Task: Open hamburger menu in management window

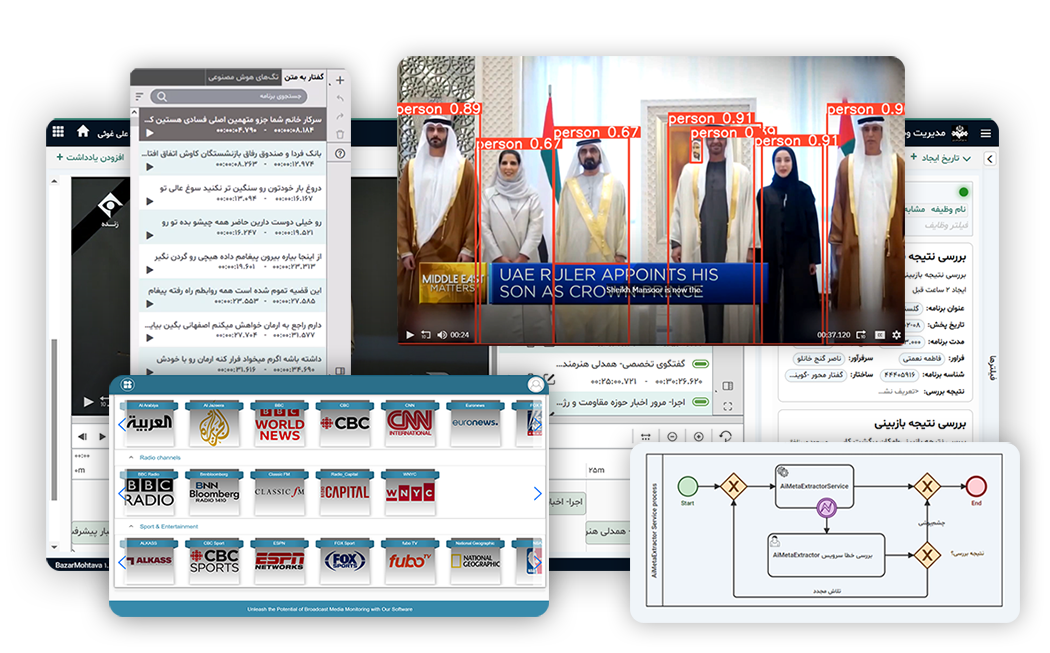Action: click(986, 133)
